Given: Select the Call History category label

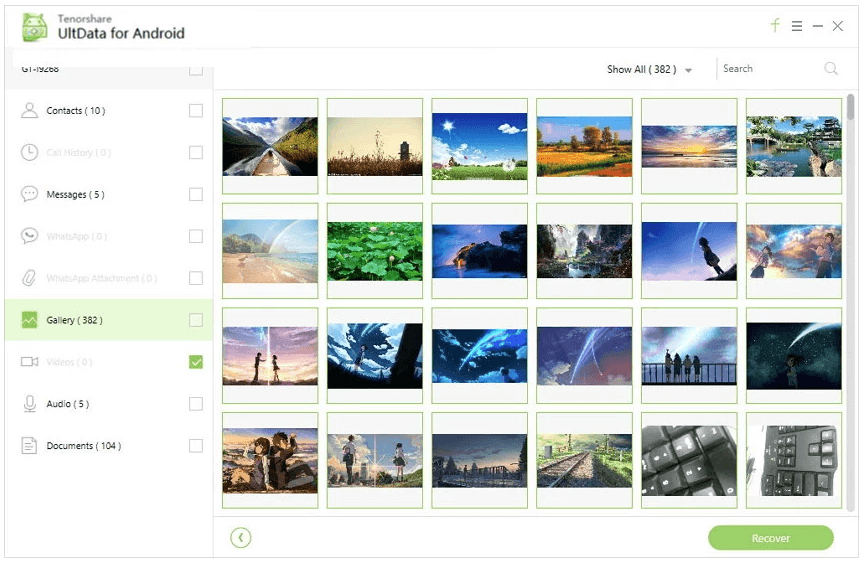Looking at the screenshot, I should click(78, 152).
